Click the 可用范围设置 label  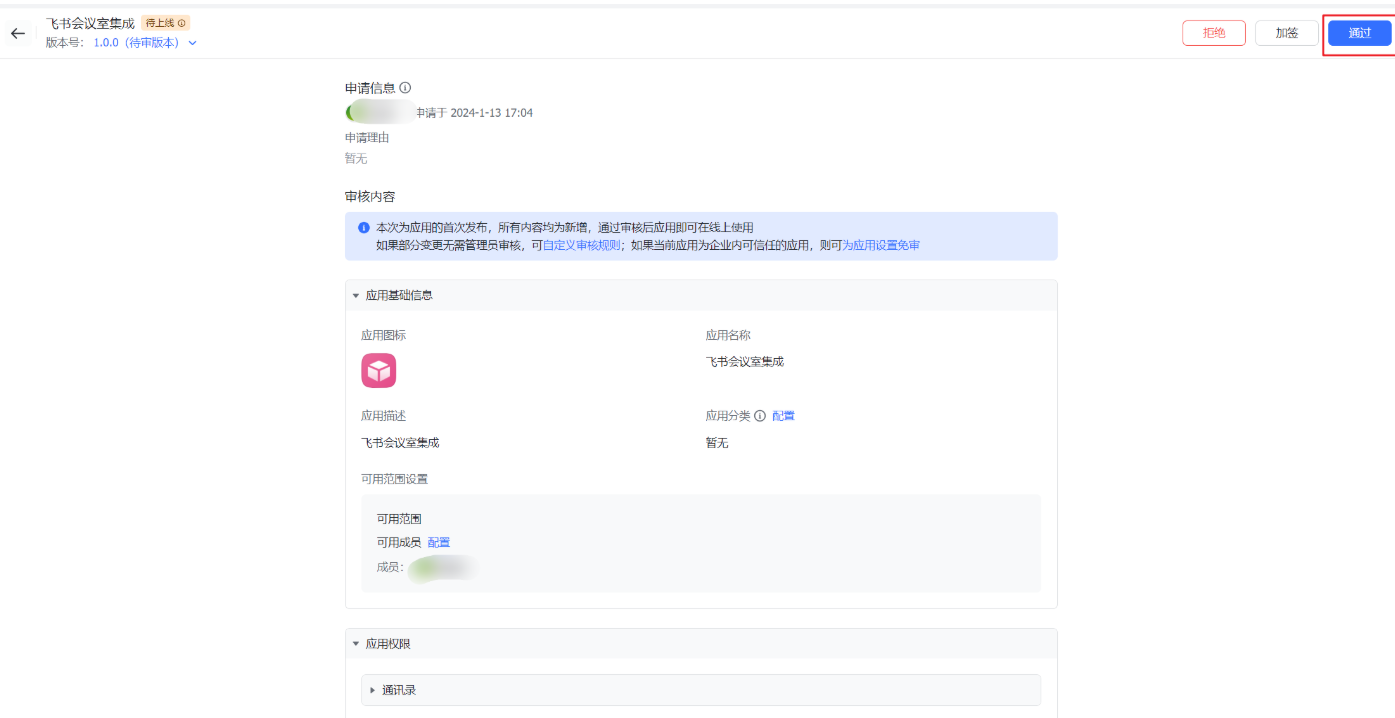click(x=394, y=479)
